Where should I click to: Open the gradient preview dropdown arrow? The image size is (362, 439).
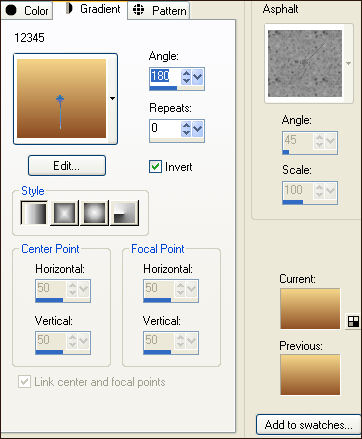tap(112, 98)
